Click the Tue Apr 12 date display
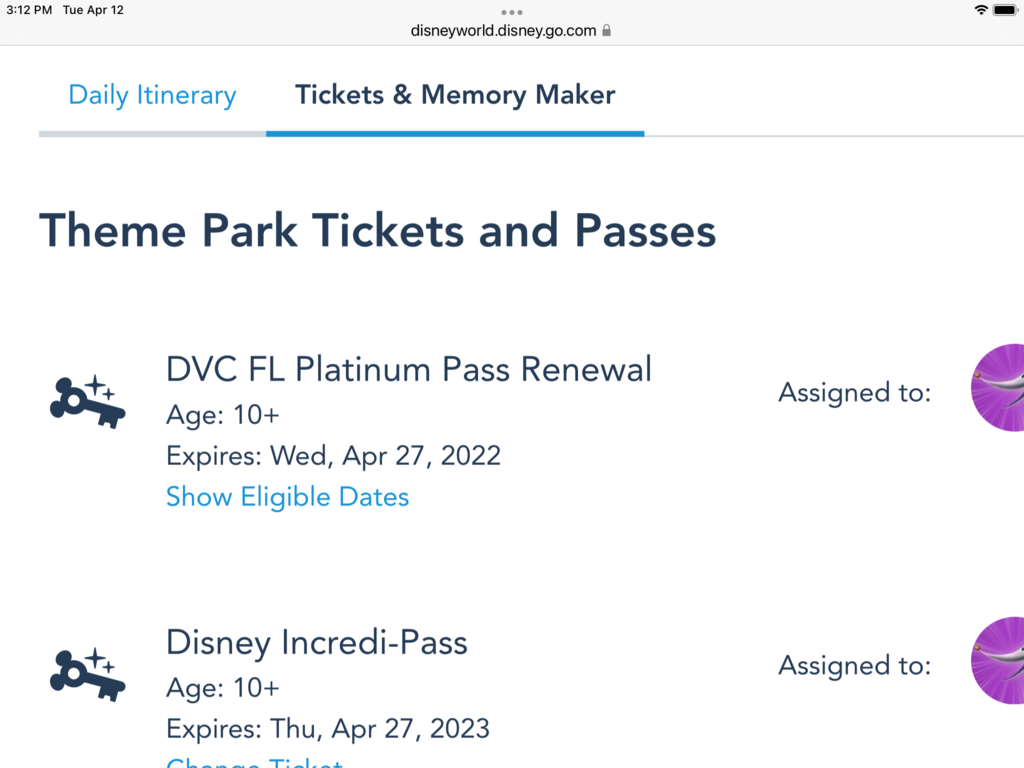 tap(92, 10)
